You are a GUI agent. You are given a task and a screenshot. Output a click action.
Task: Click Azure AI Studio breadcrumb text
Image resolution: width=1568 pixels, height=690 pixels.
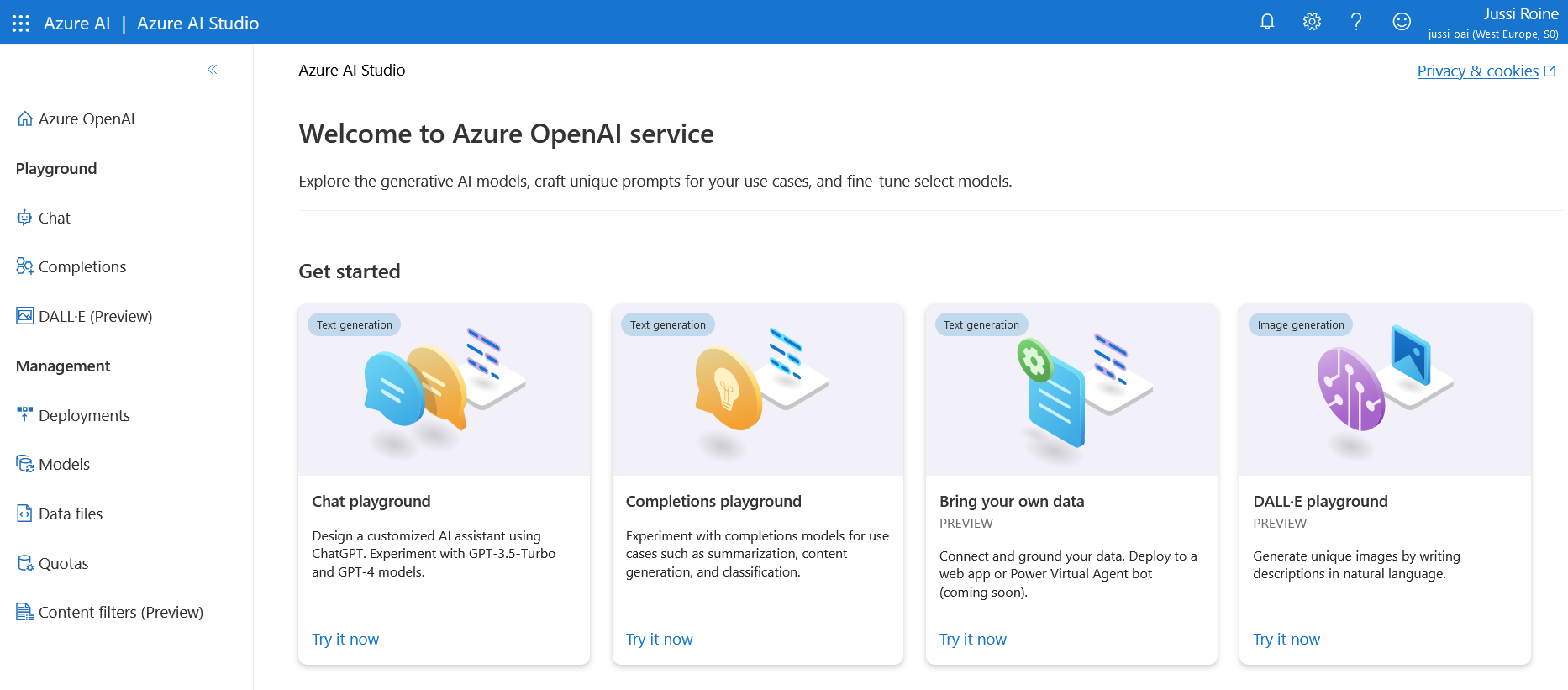coord(351,71)
